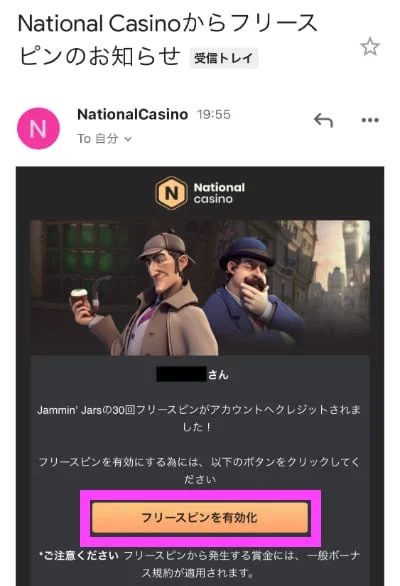Open NationalCasino sender name
The image size is (400, 586).
[x=132, y=114]
